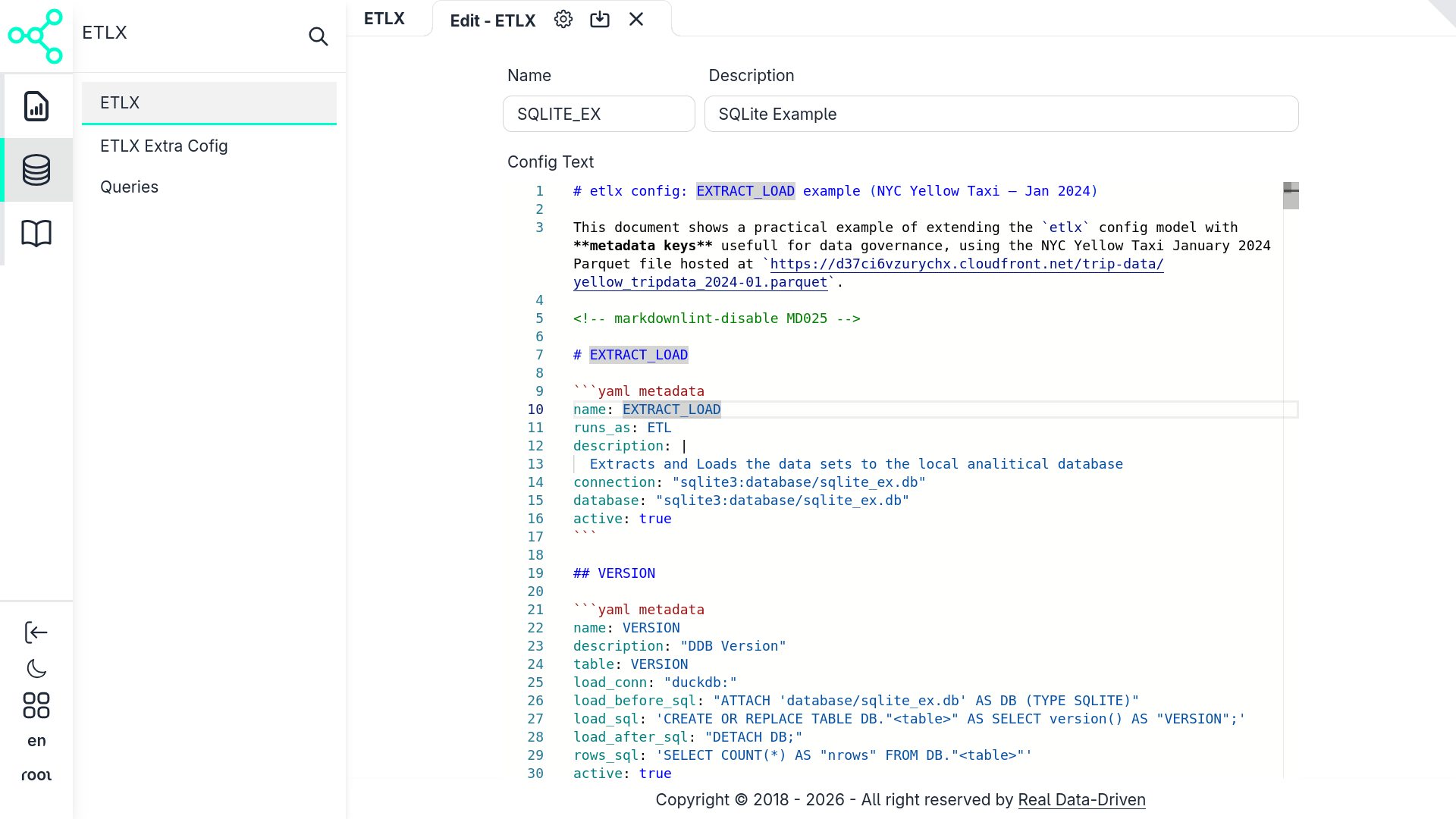Open the documentation book icon
The height and width of the screenshot is (819, 1456).
[x=36, y=234]
